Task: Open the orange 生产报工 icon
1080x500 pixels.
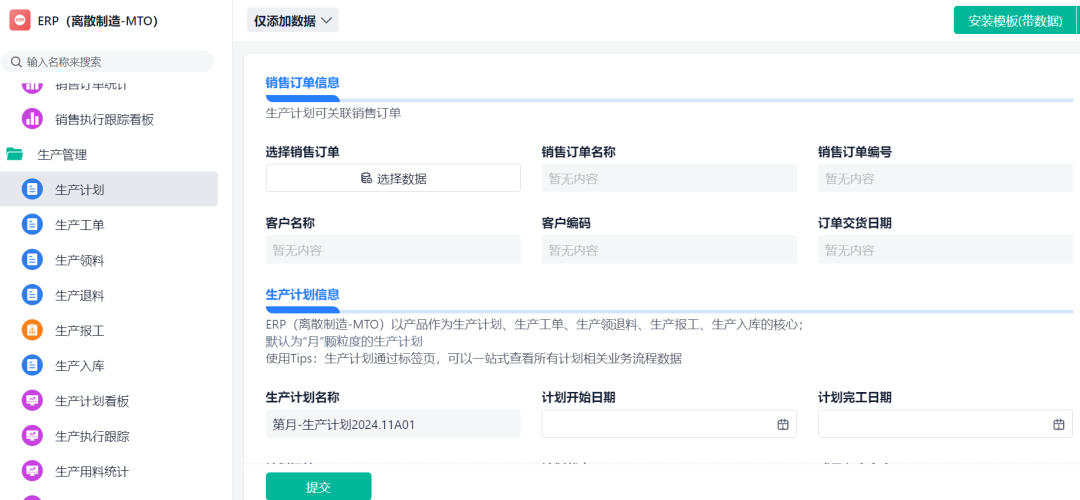Action: (x=32, y=330)
